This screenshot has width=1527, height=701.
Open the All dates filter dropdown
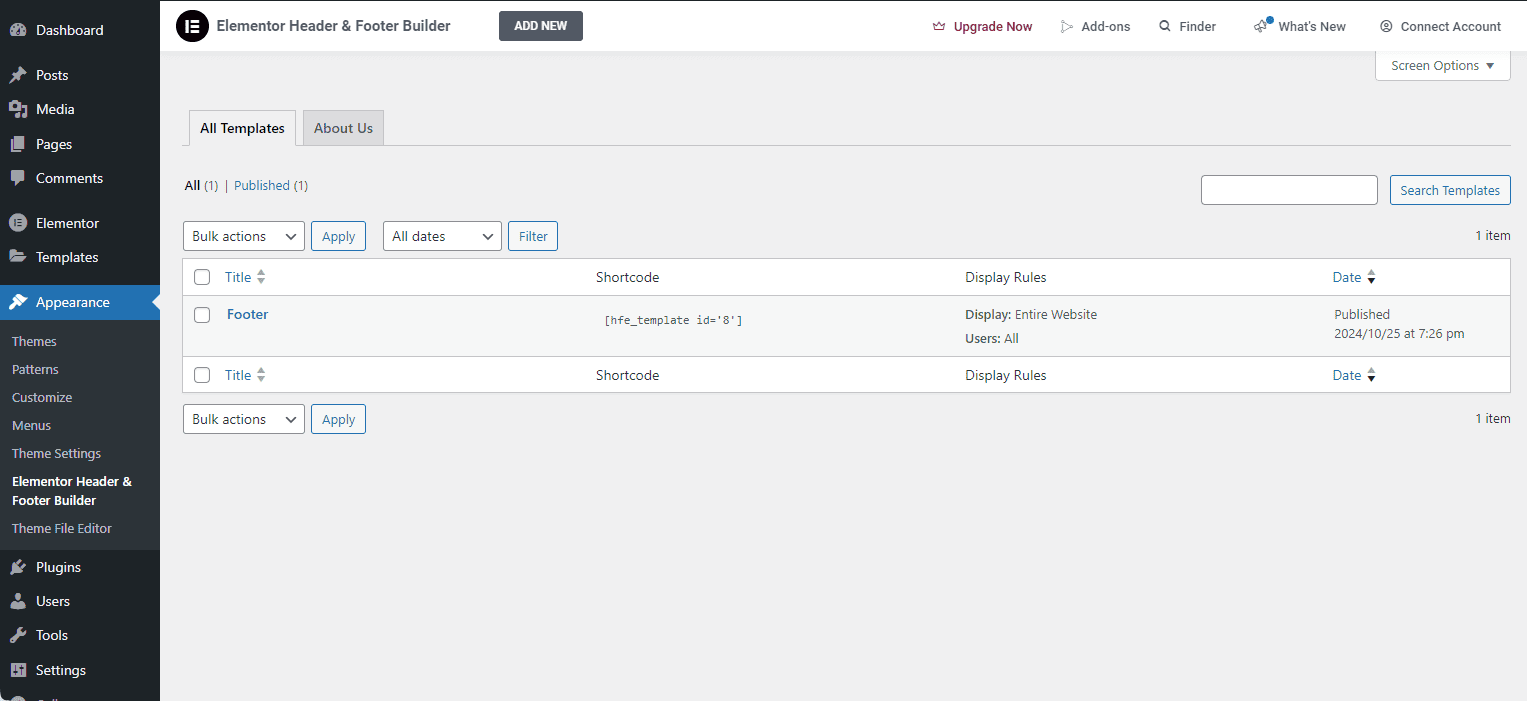[x=442, y=236]
